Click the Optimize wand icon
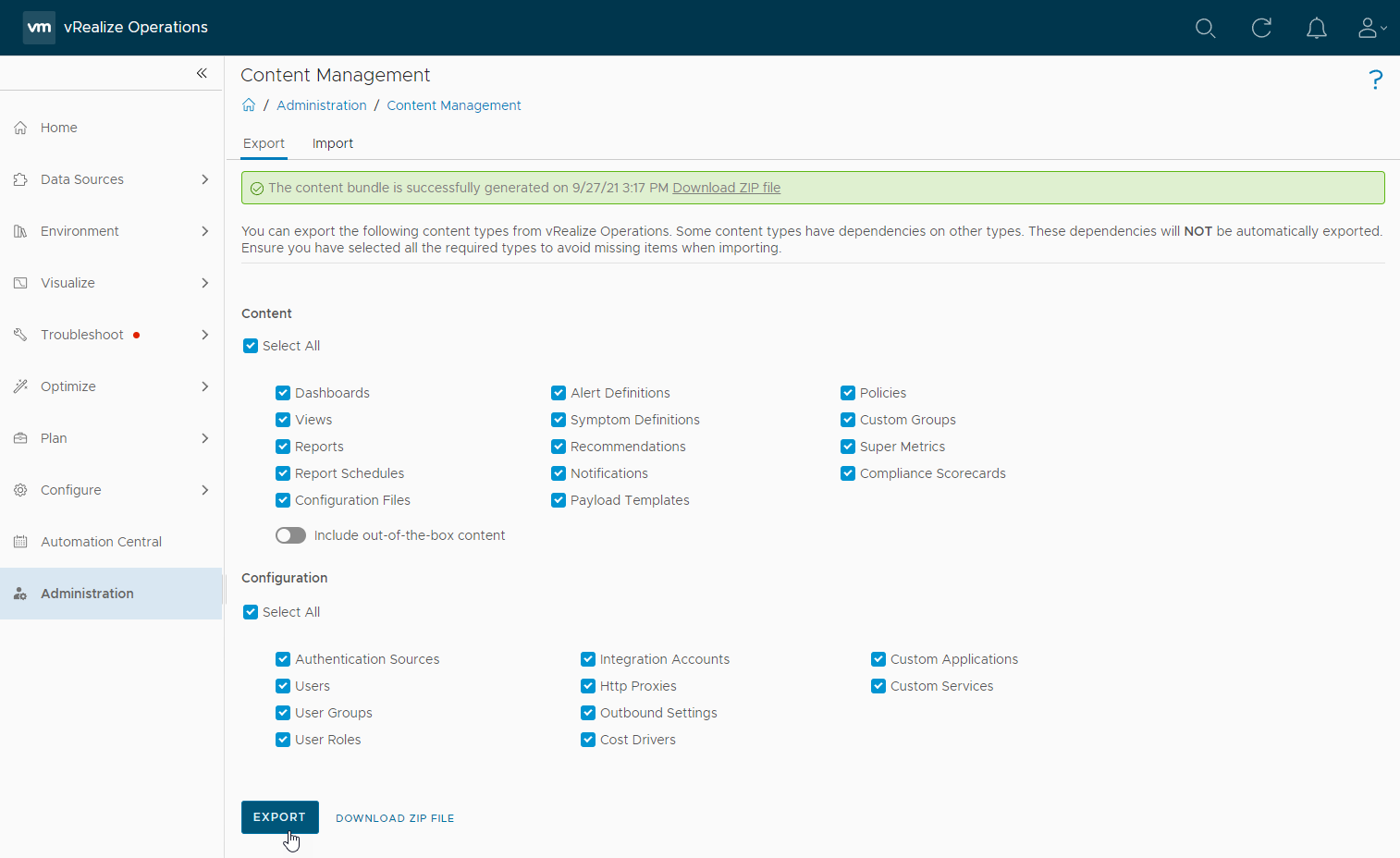Image resolution: width=1400 pixels, height=858 pixels. [x=20, y=386]
